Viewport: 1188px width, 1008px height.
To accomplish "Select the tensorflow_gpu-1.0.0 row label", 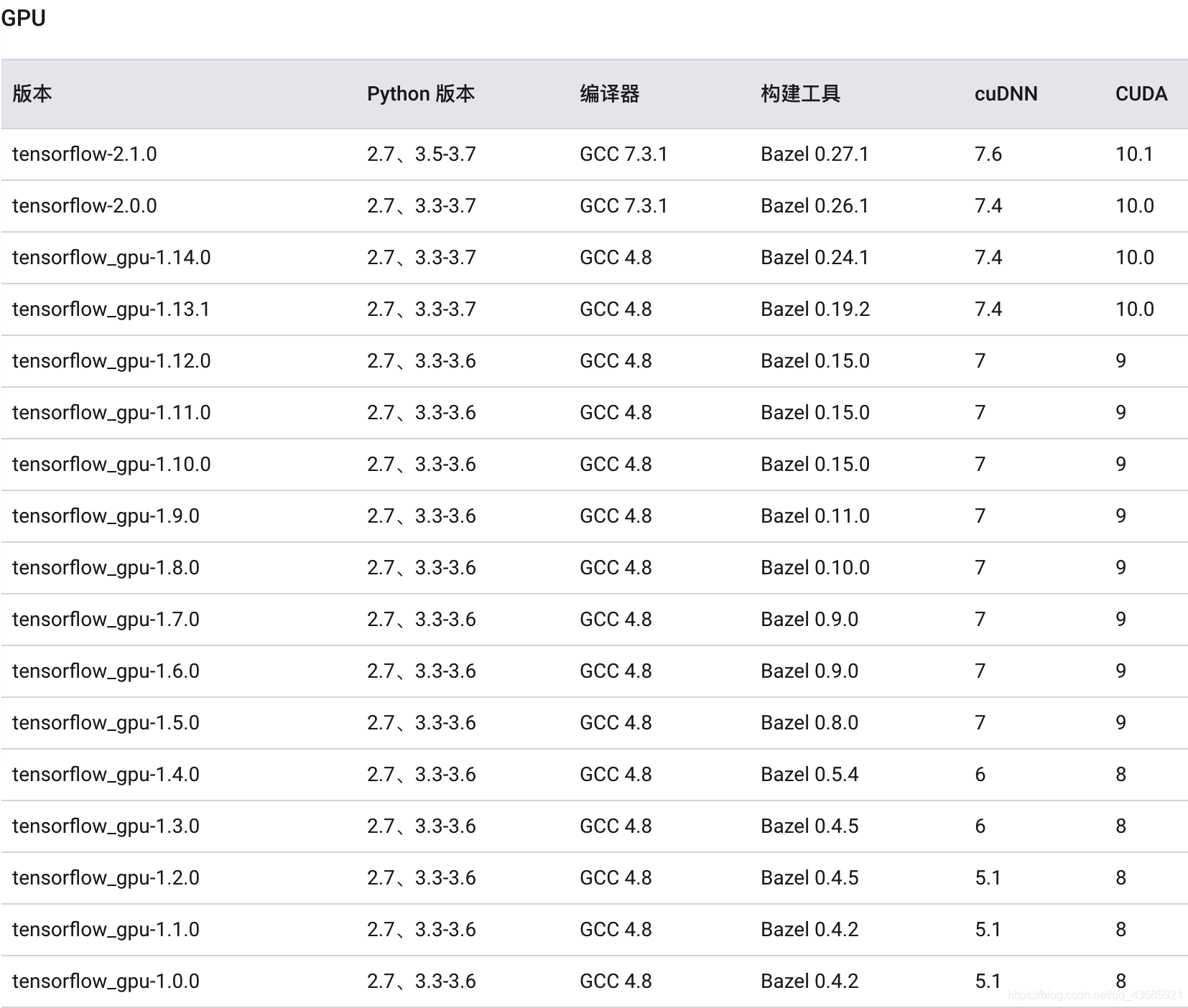I will click(106, 981).
